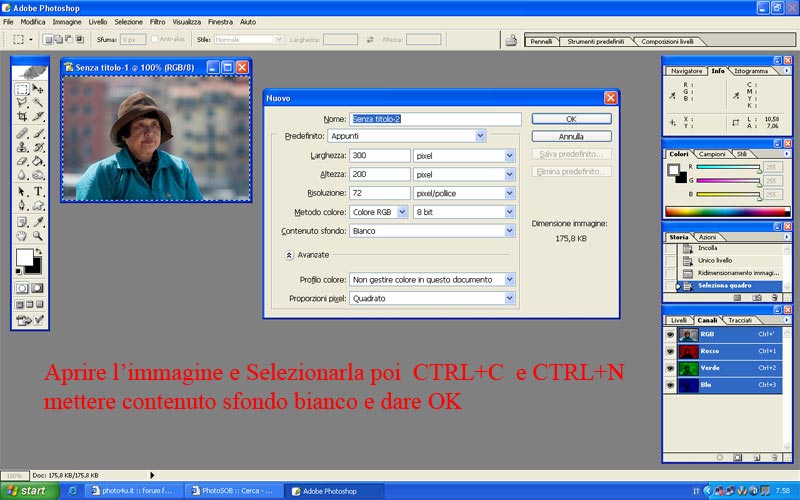
Task: Select the Custom Shape tool
Action: (38, 206)
